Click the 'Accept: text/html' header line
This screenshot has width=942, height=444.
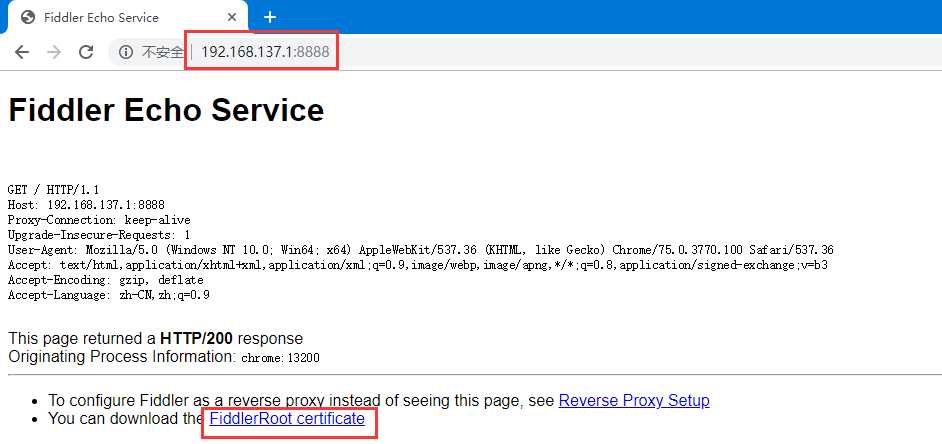pos(418,265)
